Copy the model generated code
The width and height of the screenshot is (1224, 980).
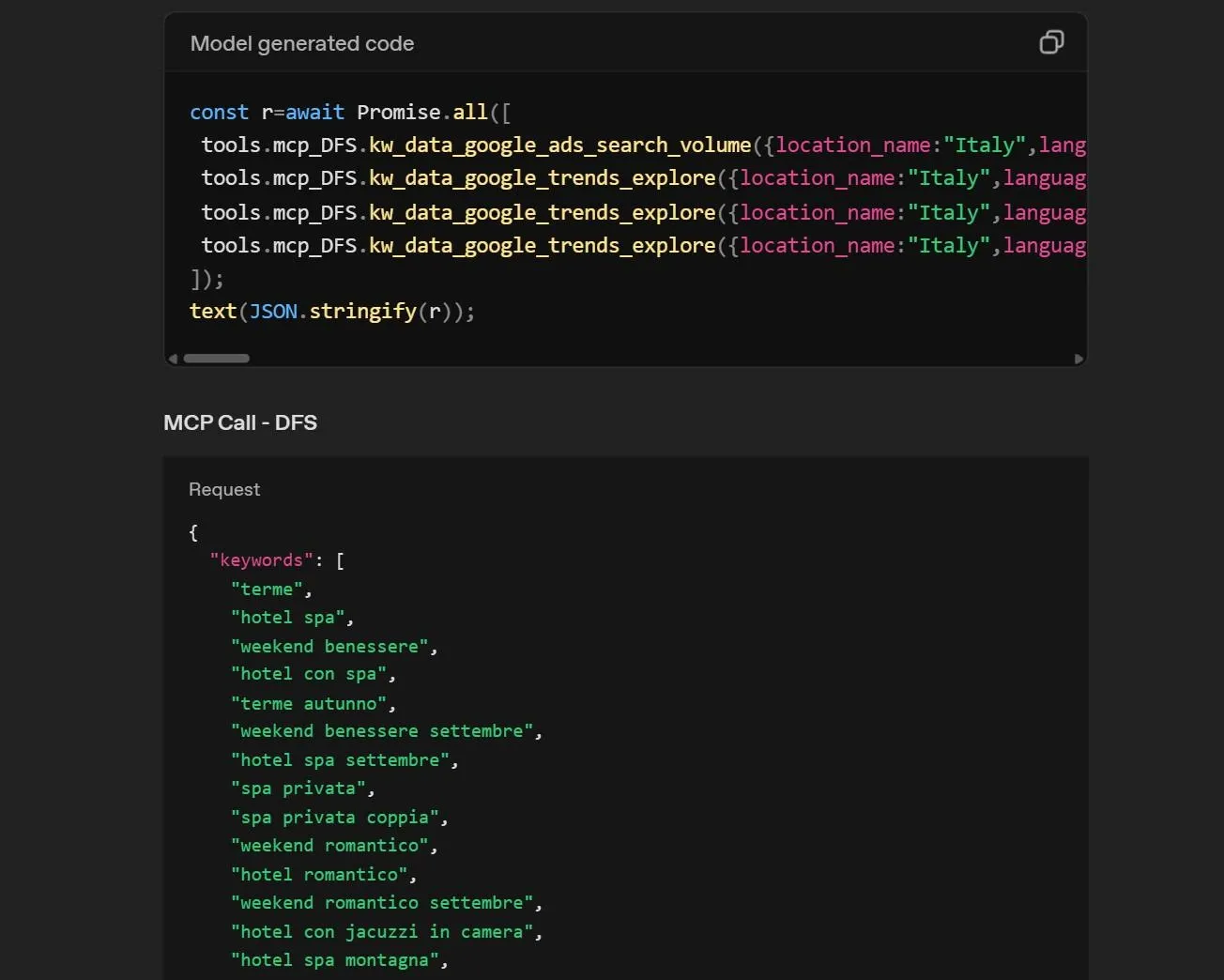click(x=1051, y=42)
